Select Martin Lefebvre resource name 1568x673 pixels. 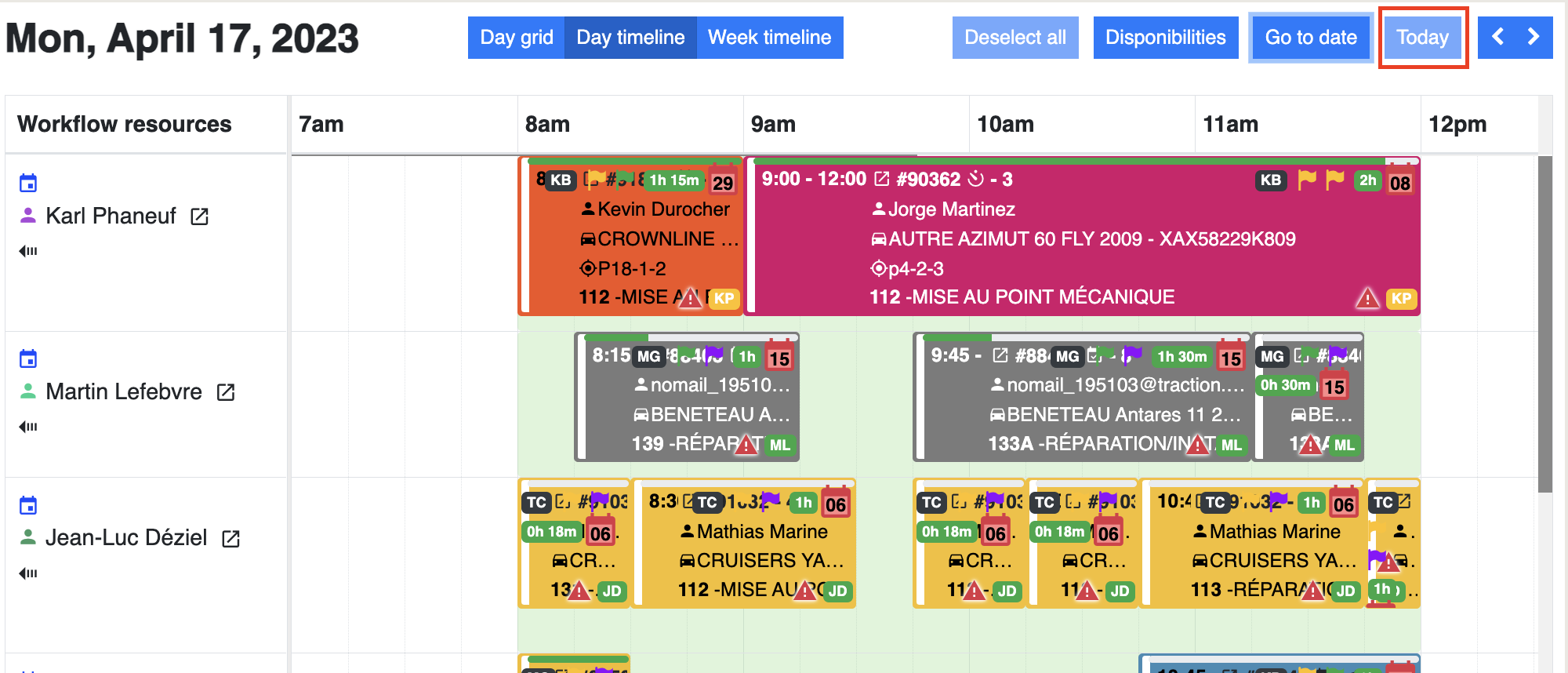[124, 392]
